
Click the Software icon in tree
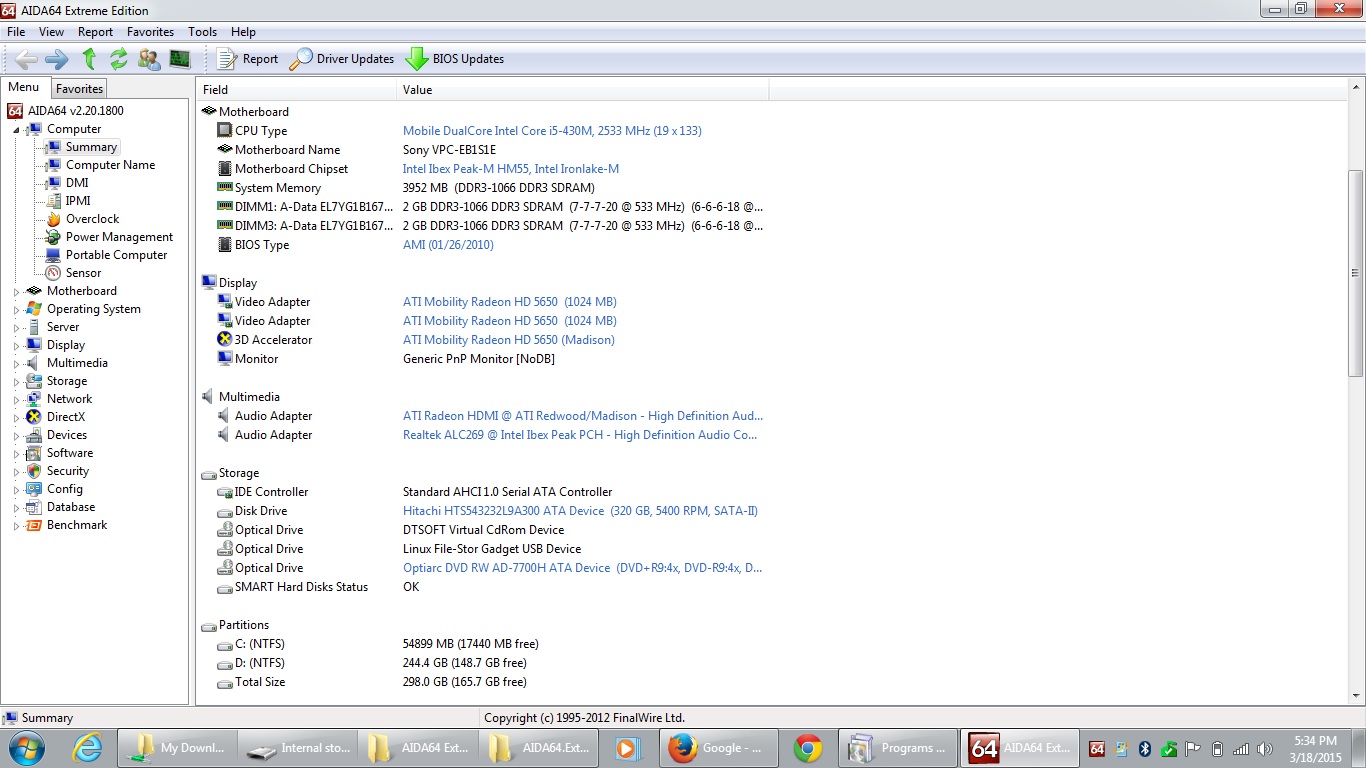(x=34, y=453)
